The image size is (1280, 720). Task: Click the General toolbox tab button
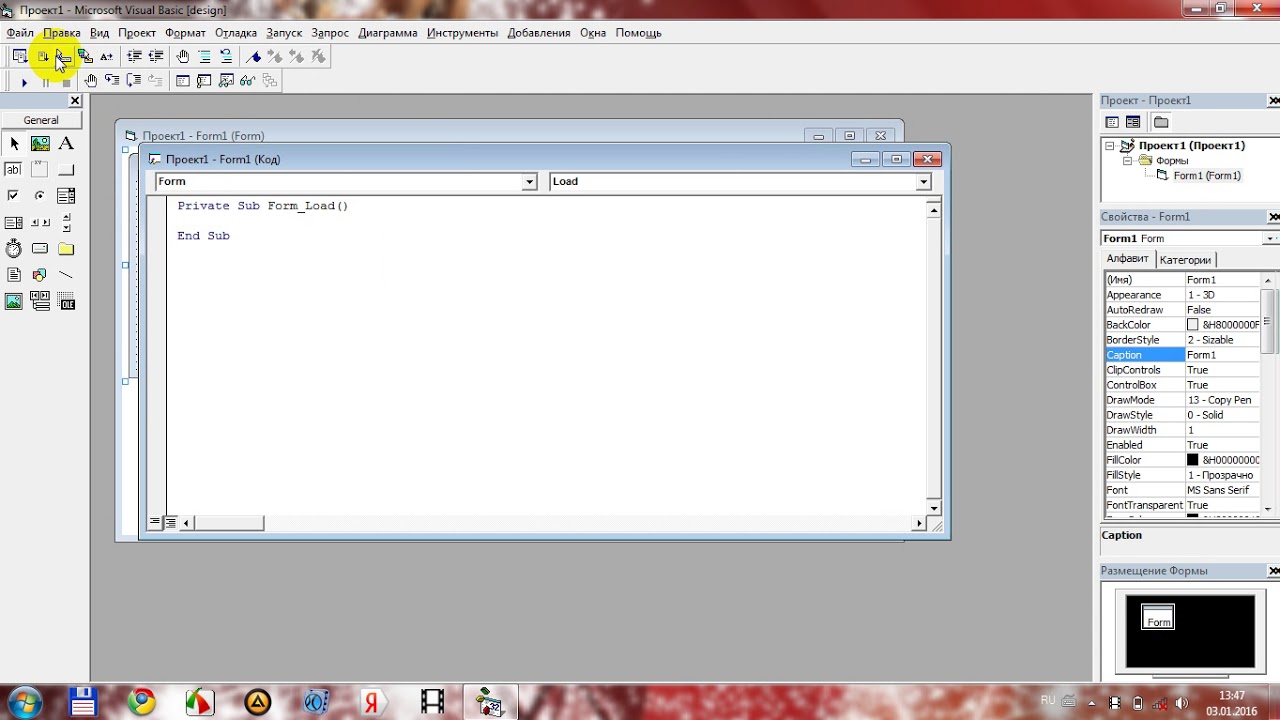point(41,120)
